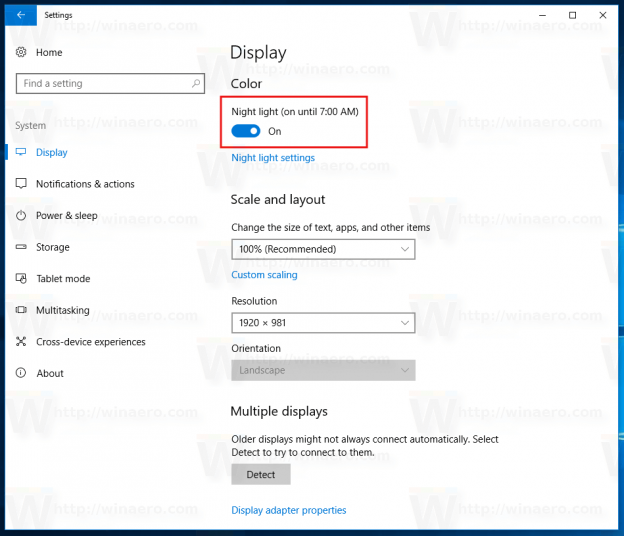624x536 pixels.
Task: Open Cross-device experiences settings
Action: [x=91, y=342]
